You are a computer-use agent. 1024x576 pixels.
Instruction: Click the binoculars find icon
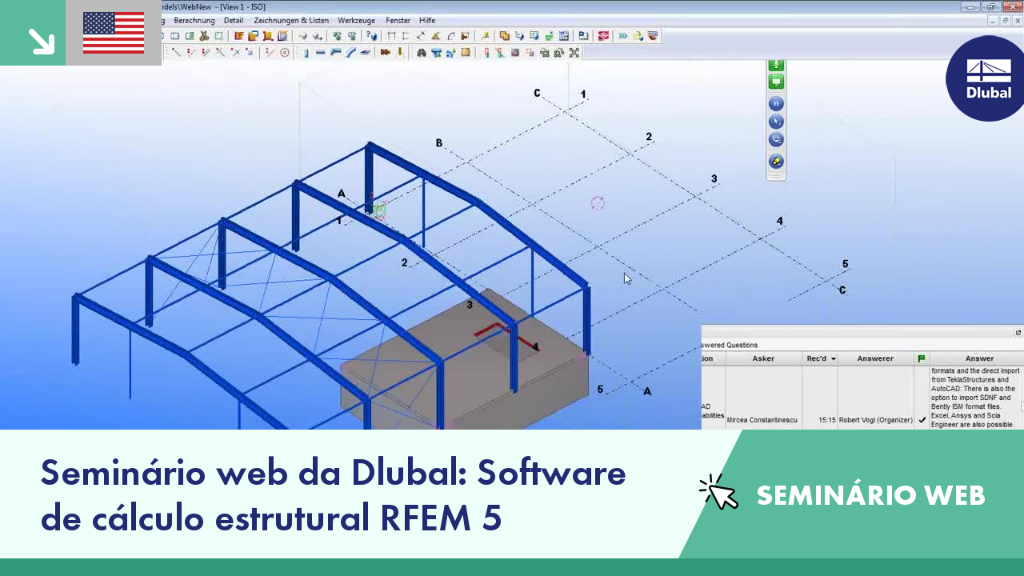click(x=422, y=53)
